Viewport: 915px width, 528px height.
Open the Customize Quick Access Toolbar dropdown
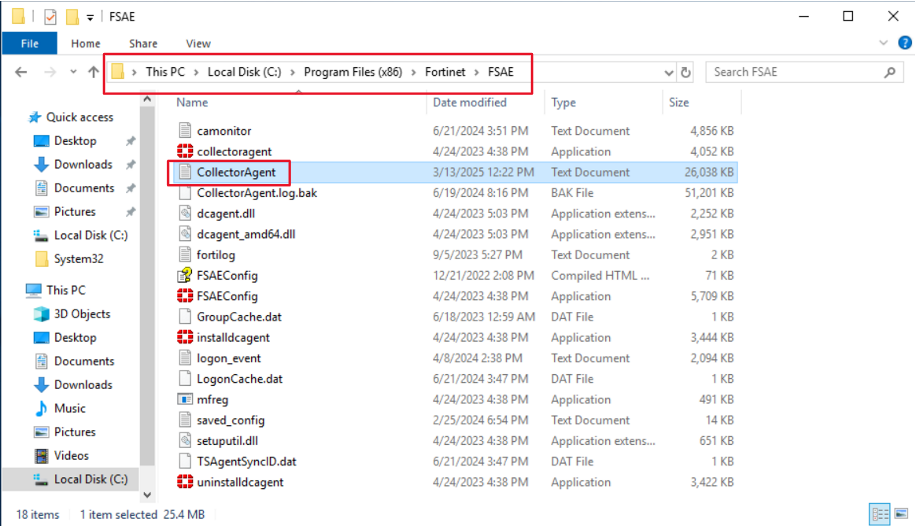click(90, 18)
